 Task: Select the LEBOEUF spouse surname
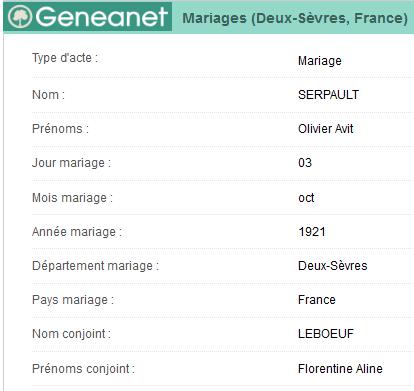coord(326,334)
